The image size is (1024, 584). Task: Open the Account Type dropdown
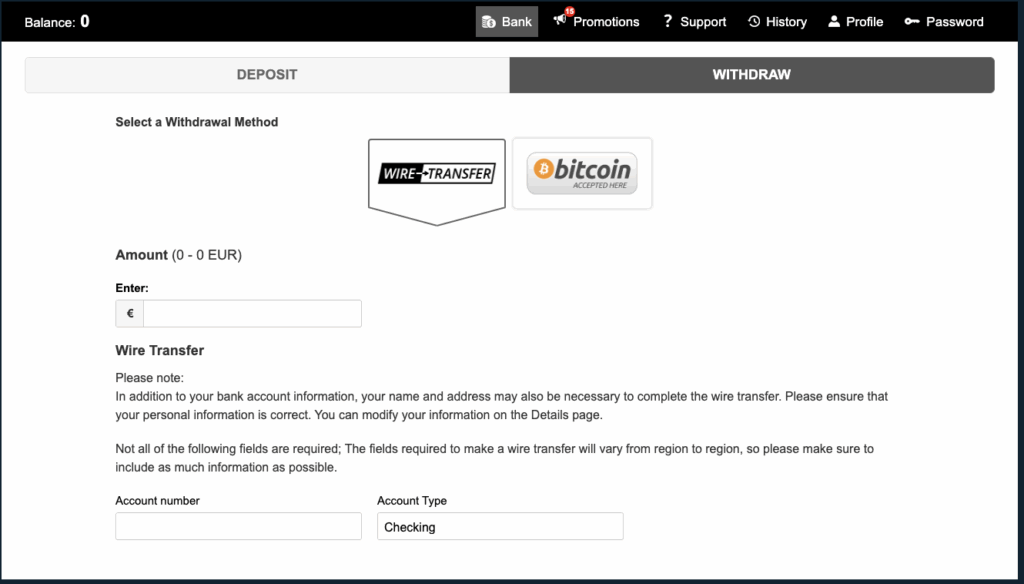coord(500,527)
